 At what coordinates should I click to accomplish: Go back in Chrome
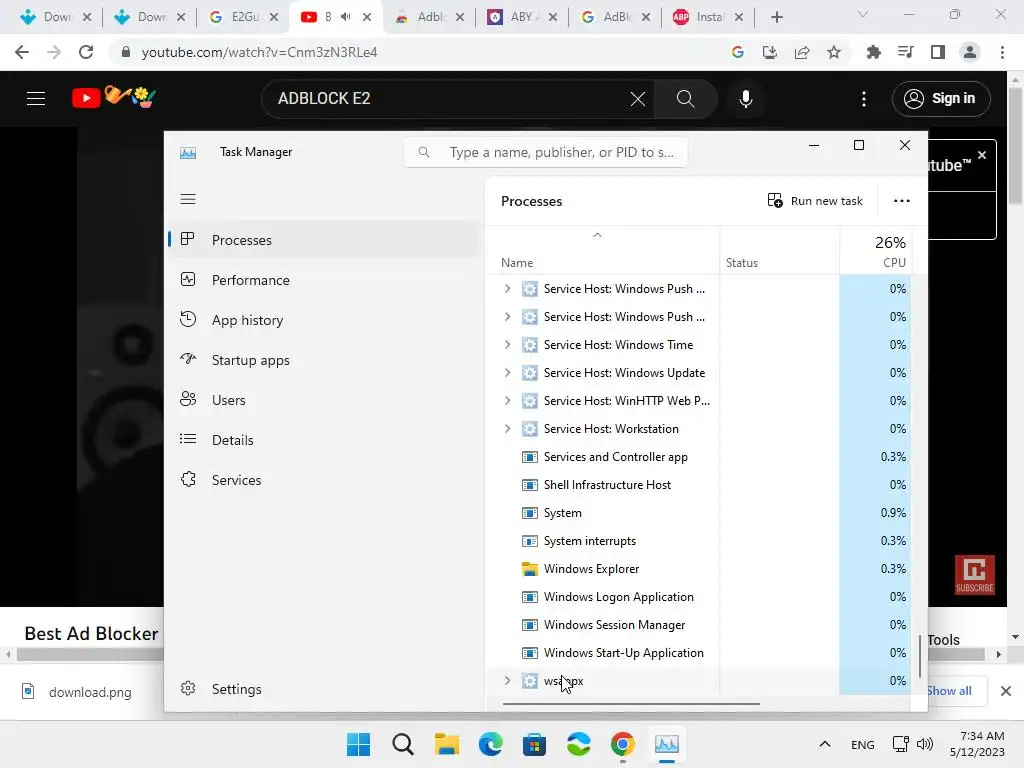[x=22, y=52]
